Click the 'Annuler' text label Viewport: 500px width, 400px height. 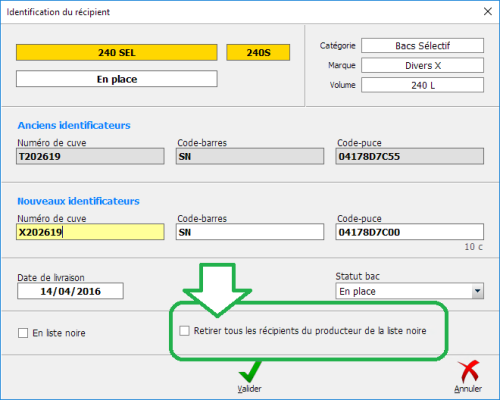coord(468,389)
